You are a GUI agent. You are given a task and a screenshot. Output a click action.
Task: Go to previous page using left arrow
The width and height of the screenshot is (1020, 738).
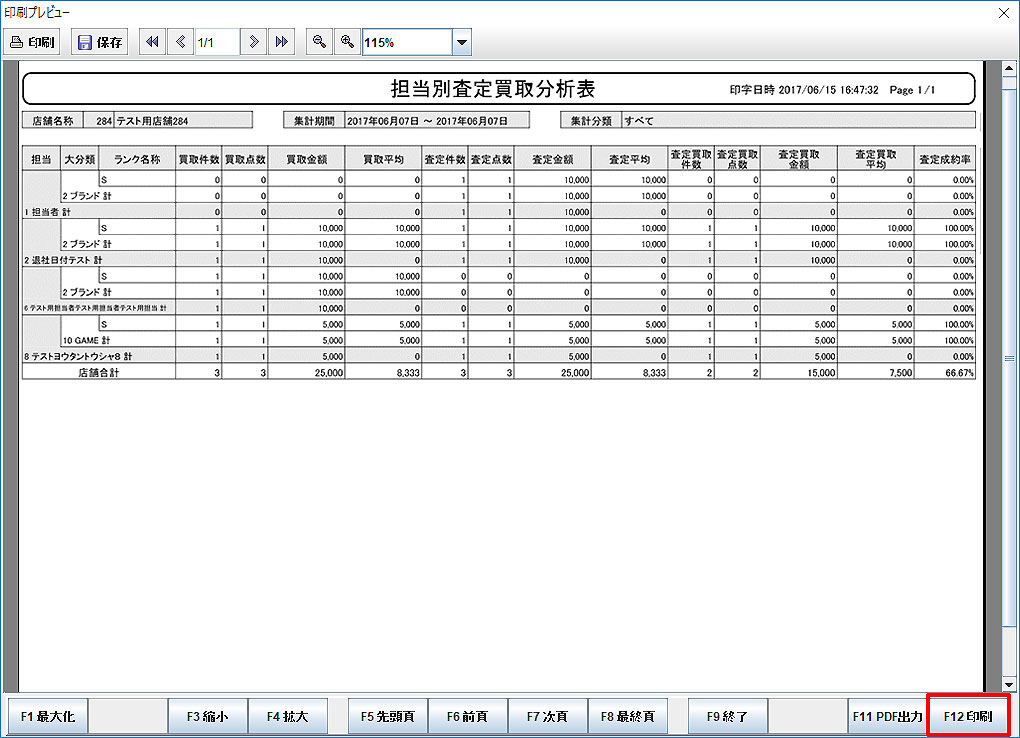click(180, 42)
